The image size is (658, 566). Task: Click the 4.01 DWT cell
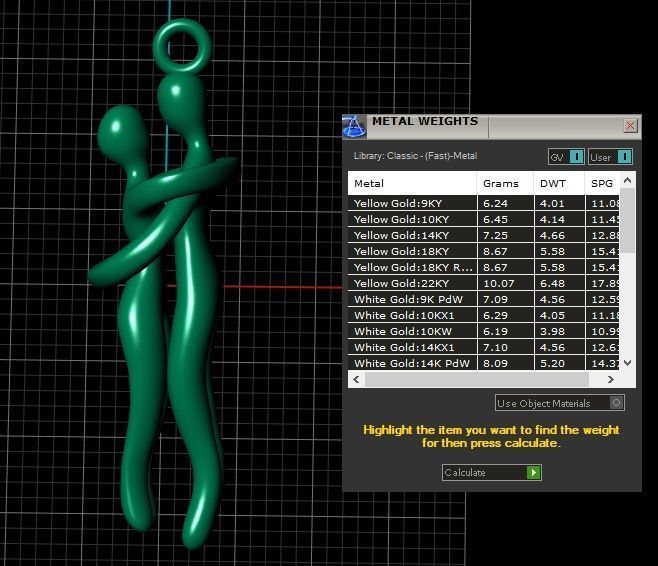[559, 203]
